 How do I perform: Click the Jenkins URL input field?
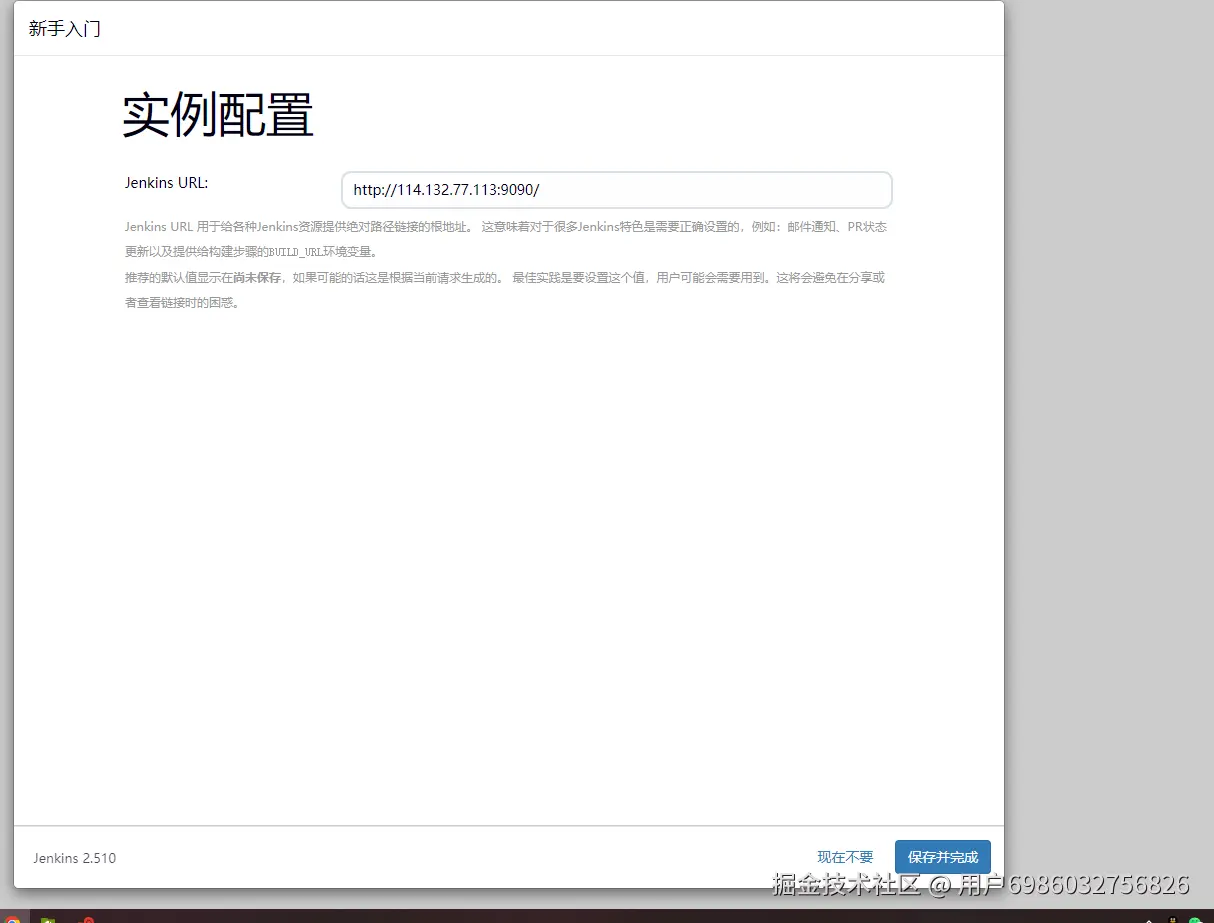click(x=616, y=190)
